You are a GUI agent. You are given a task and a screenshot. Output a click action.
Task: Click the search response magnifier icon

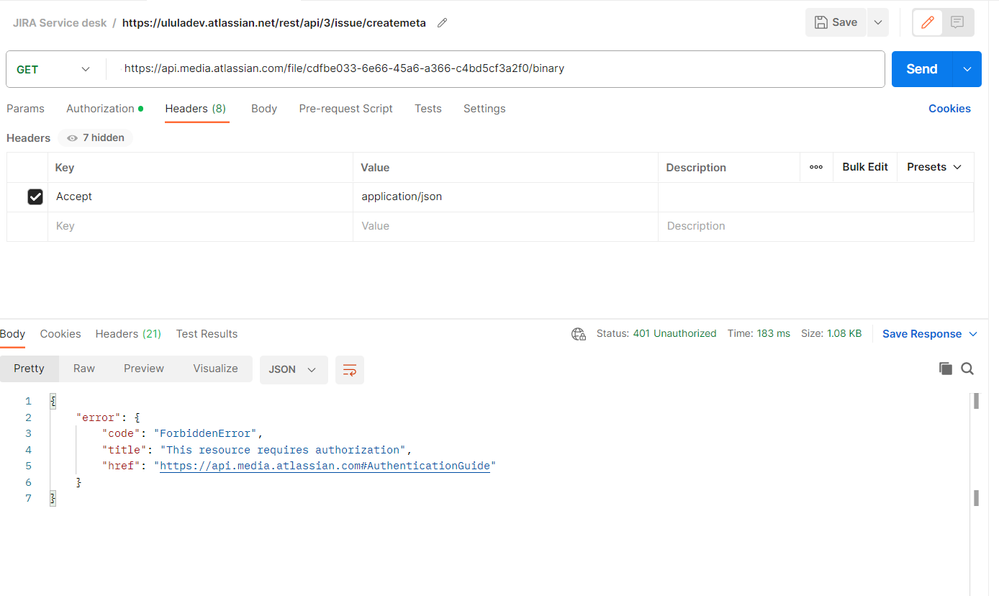click(967, 368)
